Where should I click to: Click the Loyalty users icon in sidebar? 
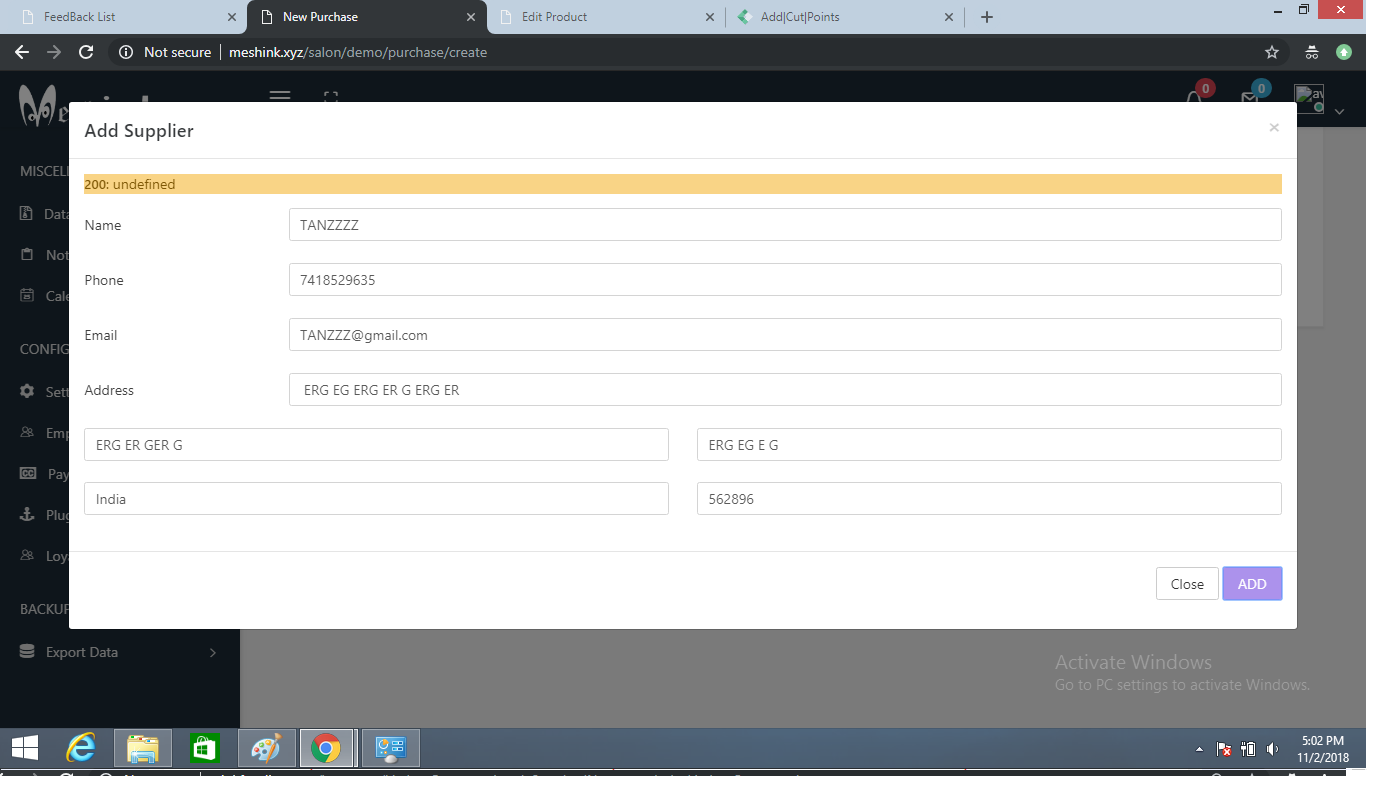[x=27, y=556]
